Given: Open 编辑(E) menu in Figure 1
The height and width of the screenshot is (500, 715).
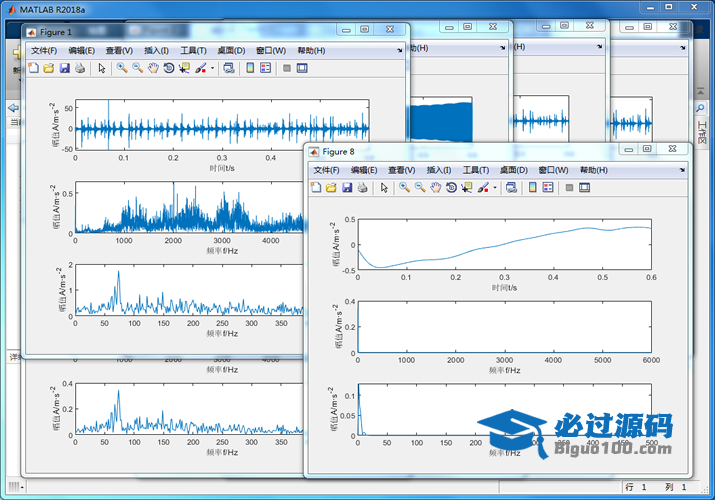Looking at the screenshot, I should [x=82, y=51].
